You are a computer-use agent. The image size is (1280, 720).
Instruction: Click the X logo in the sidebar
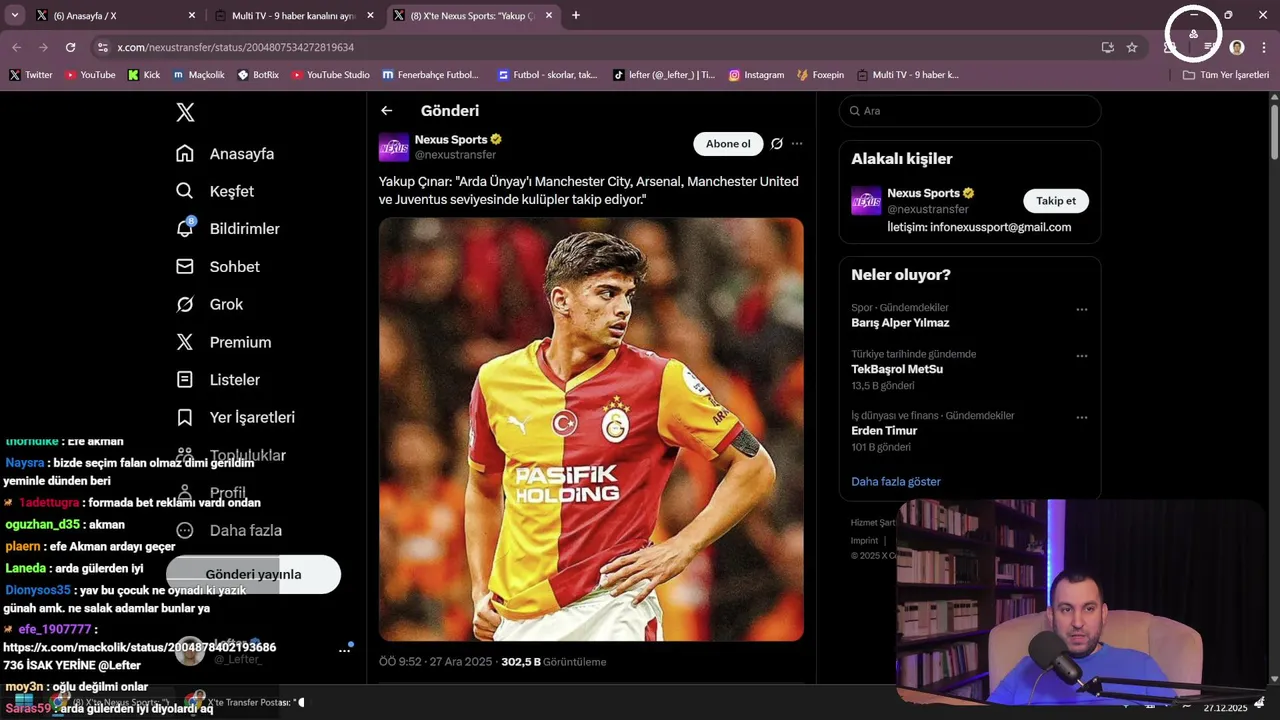click(x=185, y=112)
